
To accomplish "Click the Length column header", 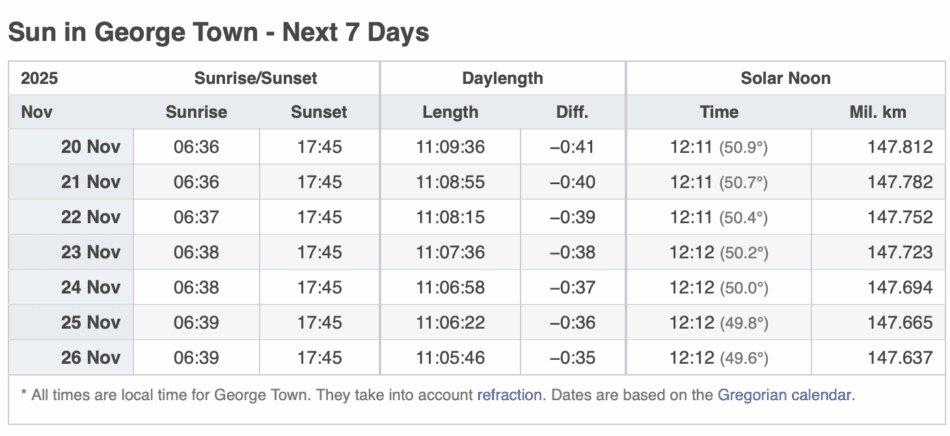I will [x=450, y=112].
